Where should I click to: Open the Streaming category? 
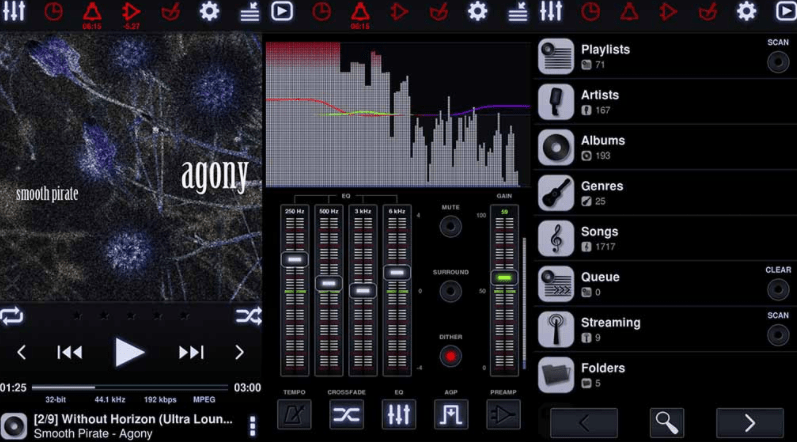tap(610, 329)
